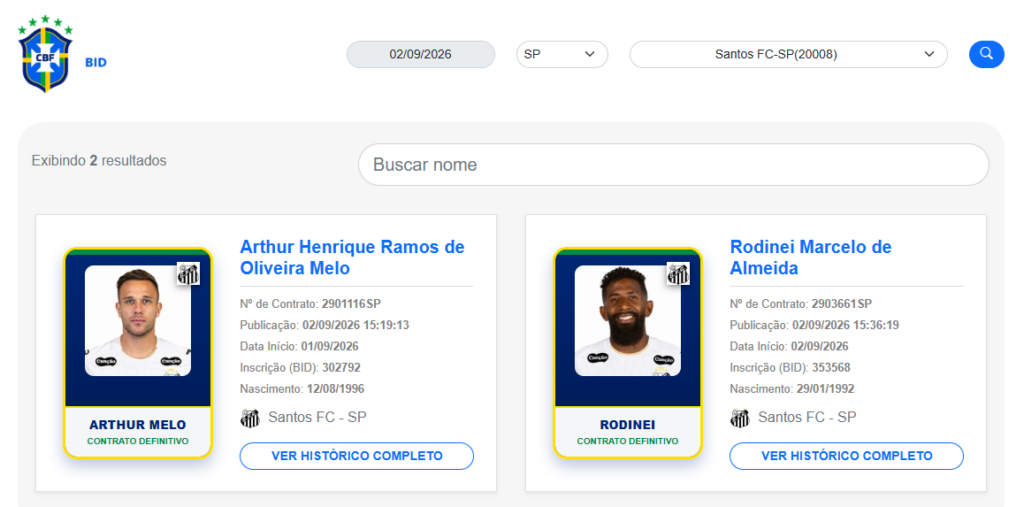Click publication time 02/09/2026 15:36:19
1024x507 pixels.
845,325
